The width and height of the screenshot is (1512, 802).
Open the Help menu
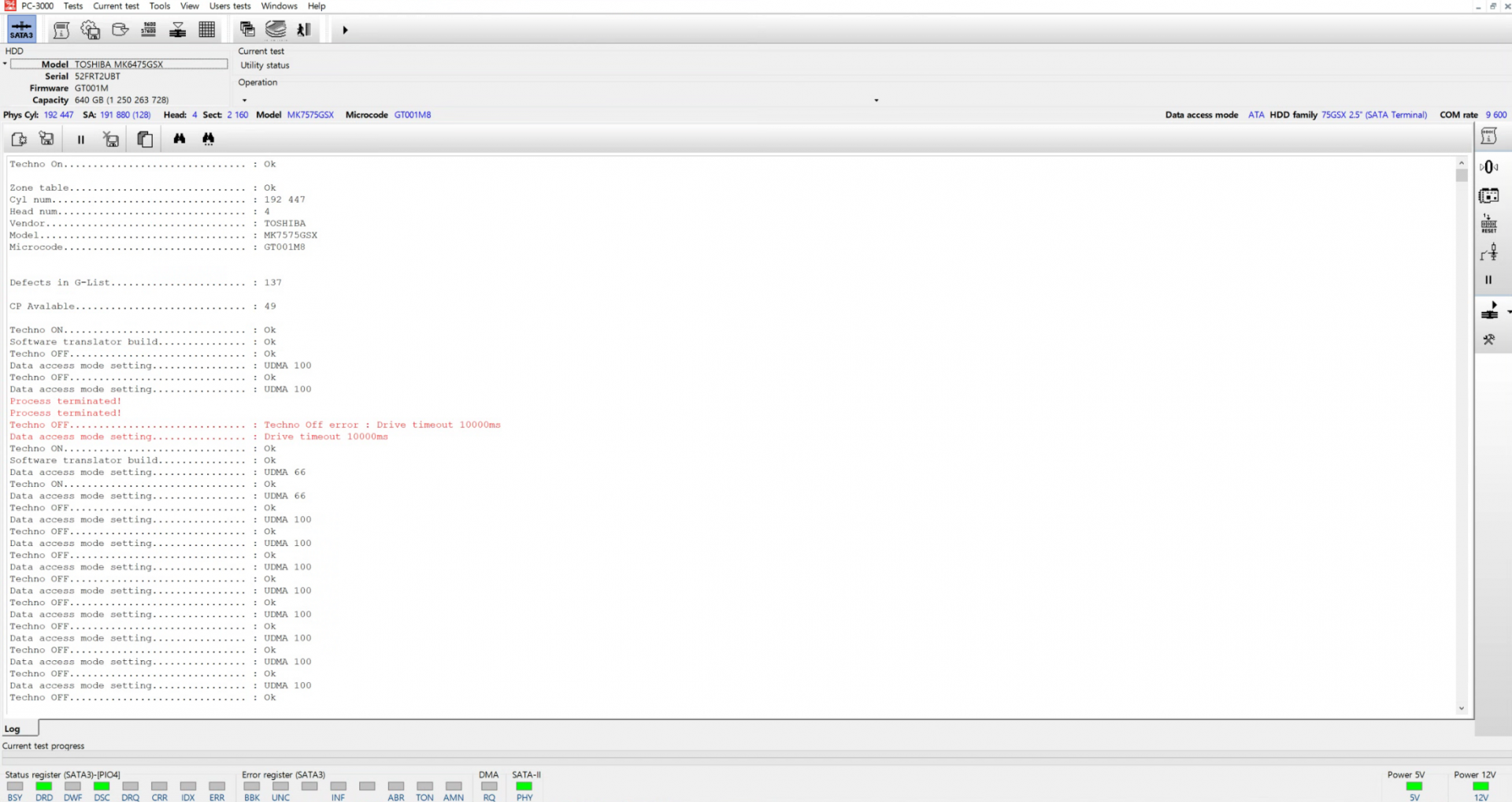click(317, 6)
